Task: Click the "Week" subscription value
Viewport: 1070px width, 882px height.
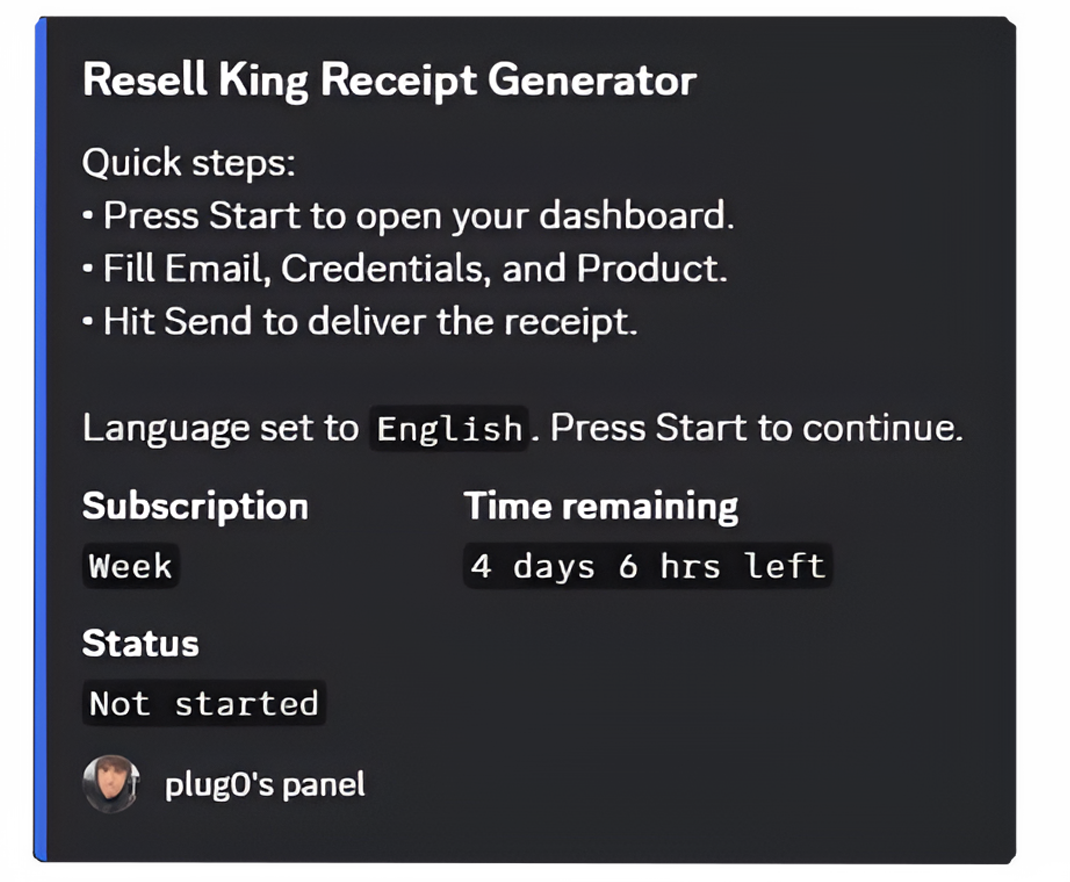Action: coord(130,567)
